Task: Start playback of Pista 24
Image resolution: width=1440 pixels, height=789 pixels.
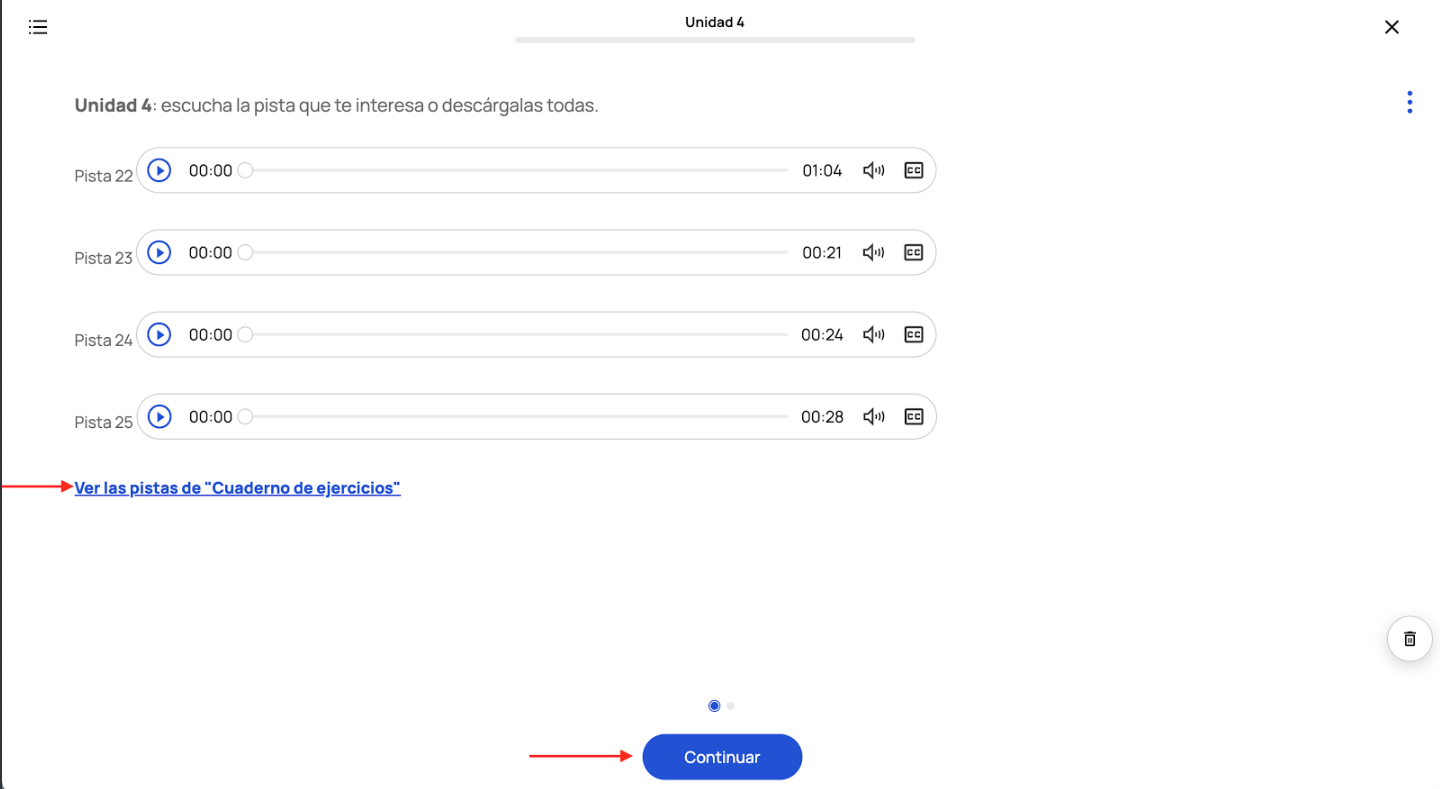Action: (159, 335)
